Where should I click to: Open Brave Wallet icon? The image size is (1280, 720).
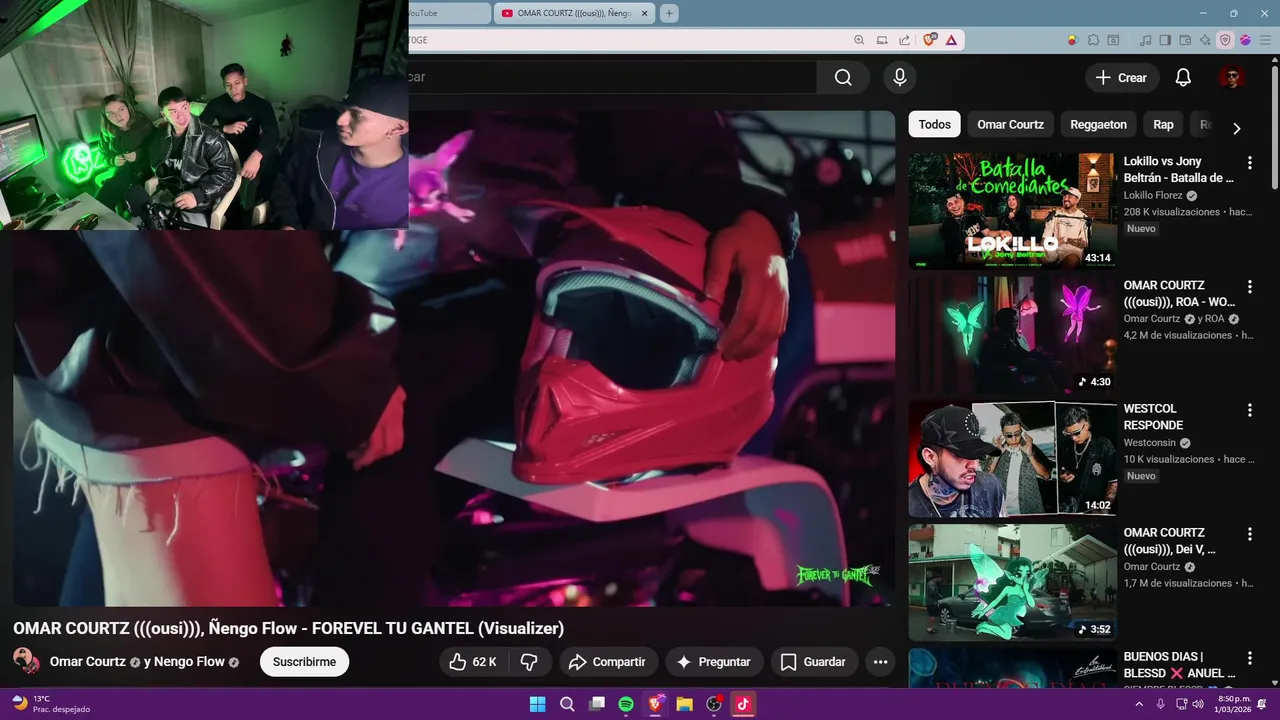click(x=1186, y=40)
